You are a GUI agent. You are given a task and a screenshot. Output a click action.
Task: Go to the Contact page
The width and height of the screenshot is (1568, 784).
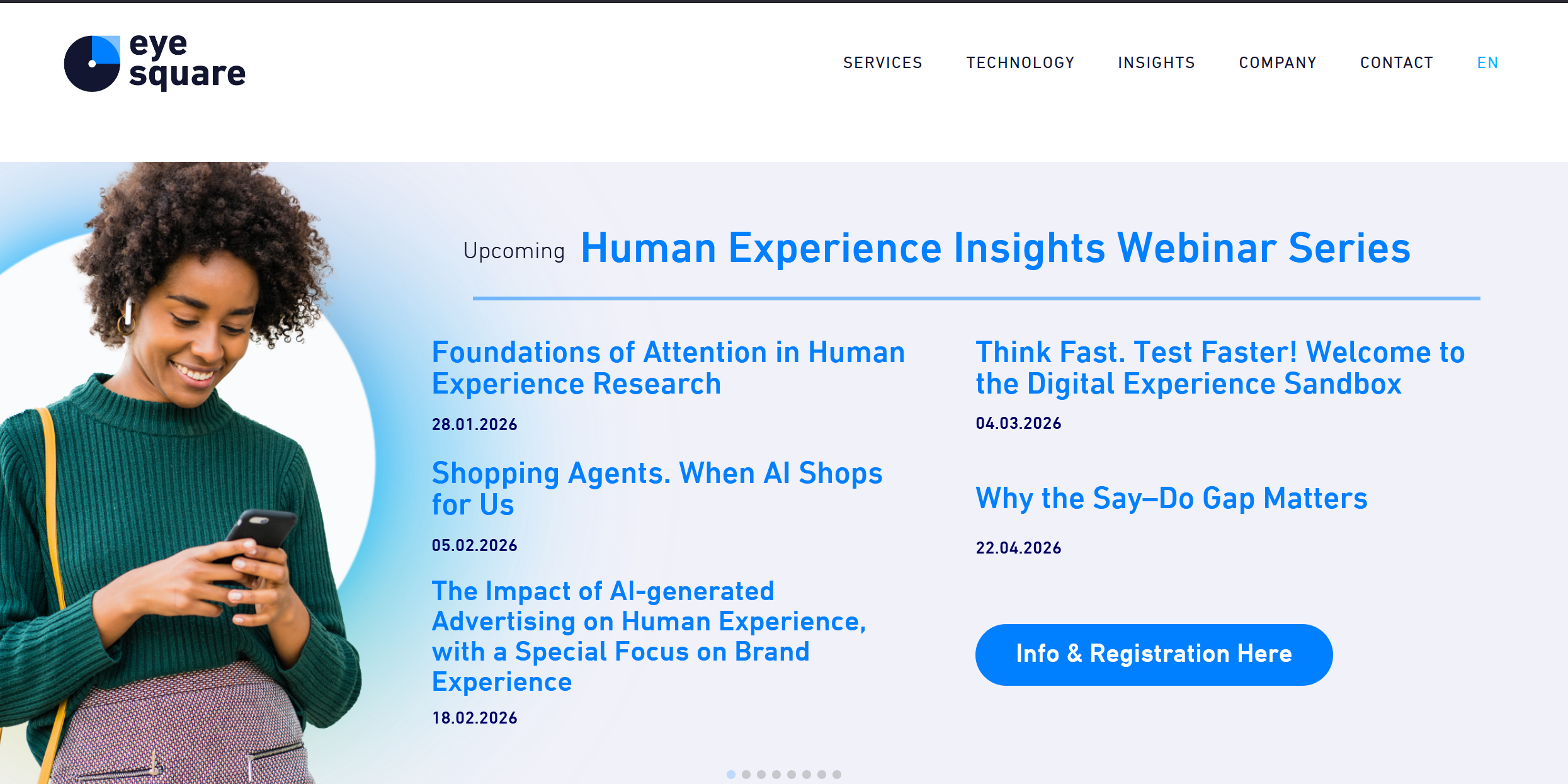[x=1396, y=63]
